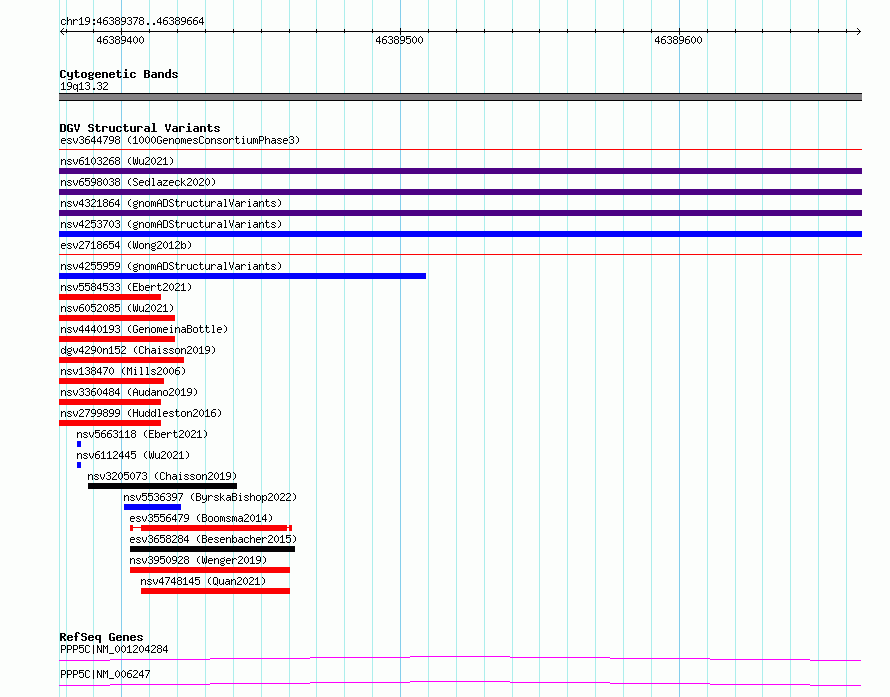Viewport: 890px width, 697px height.
Task: Click the 19q13.32 cytogenetic band label
Action: point(84,86)
